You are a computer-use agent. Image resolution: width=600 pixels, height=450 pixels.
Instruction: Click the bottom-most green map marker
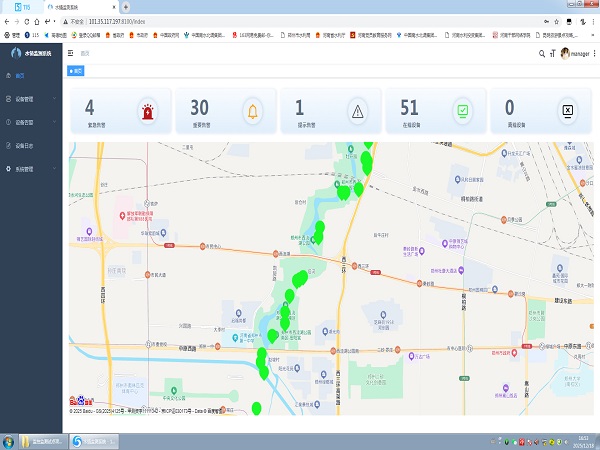point(257,408)
